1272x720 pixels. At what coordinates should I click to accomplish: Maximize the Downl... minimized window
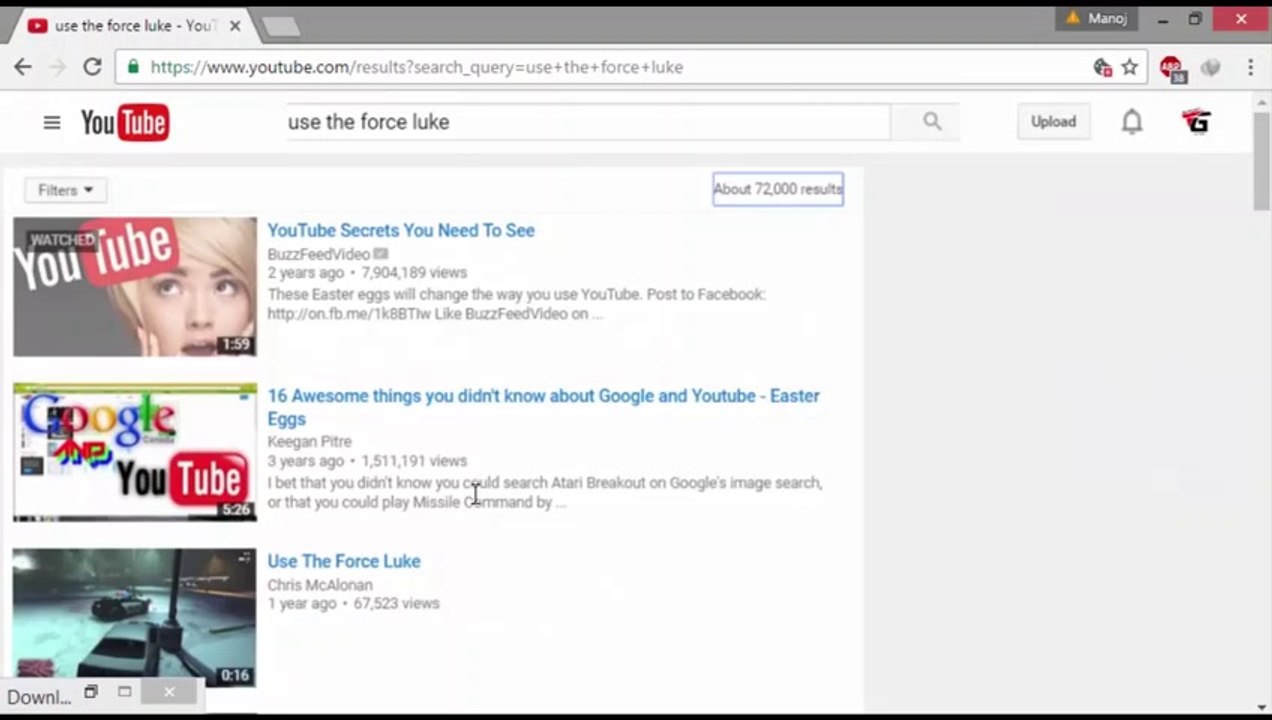(125, 692)
